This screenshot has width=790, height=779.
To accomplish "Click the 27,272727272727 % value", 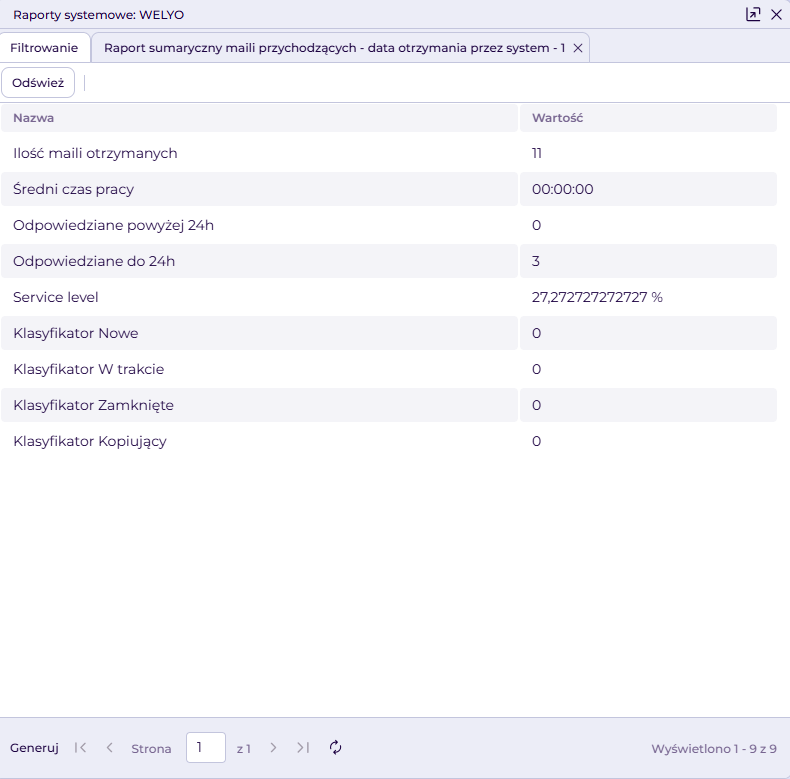I will pos(597,297).
